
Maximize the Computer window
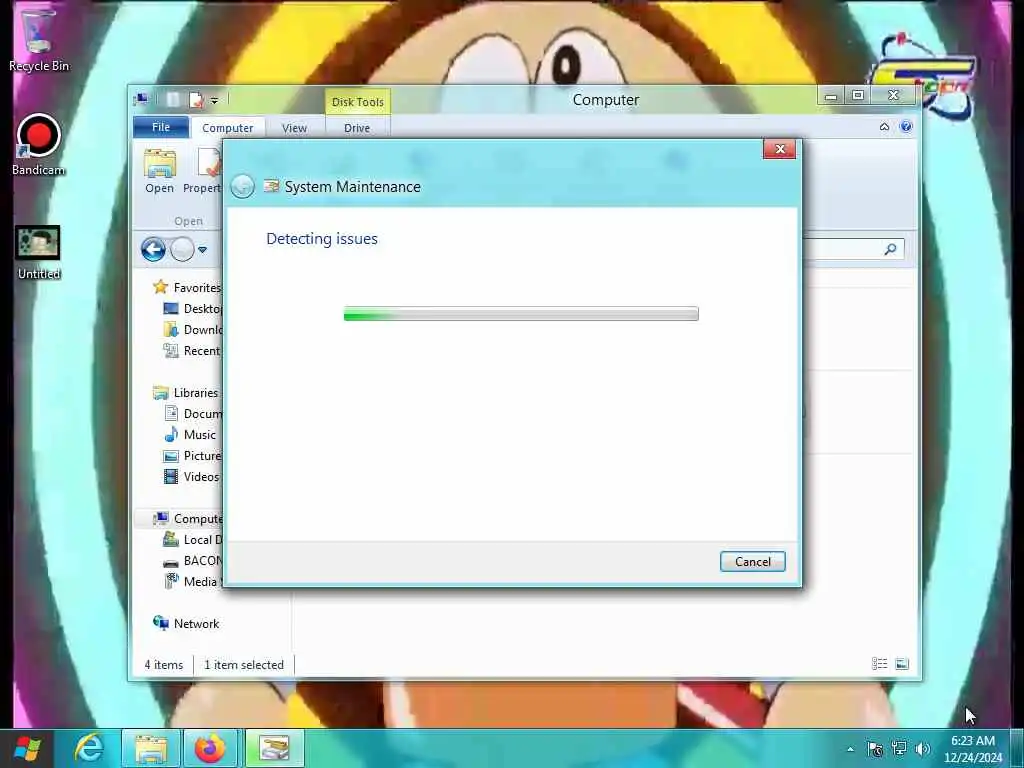[858, 96]
